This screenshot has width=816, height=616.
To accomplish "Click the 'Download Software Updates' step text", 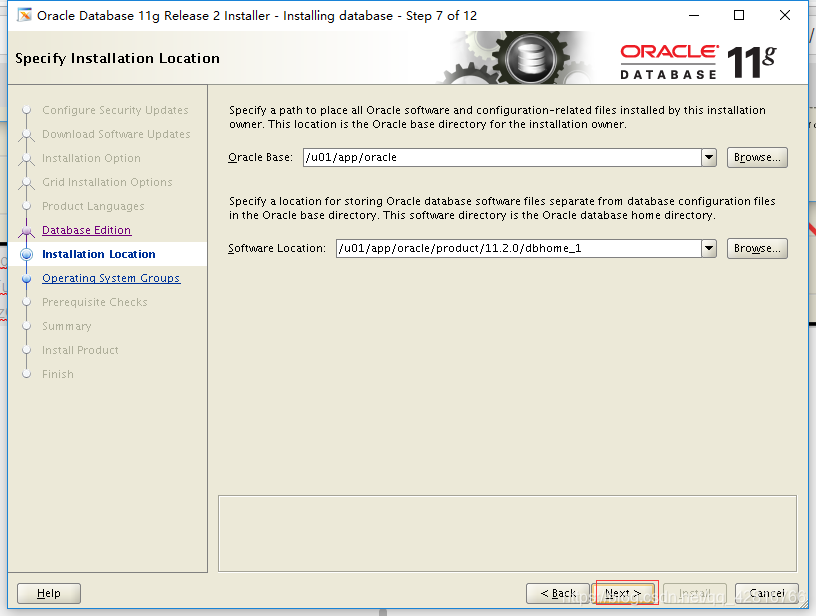I will [116, 134].
